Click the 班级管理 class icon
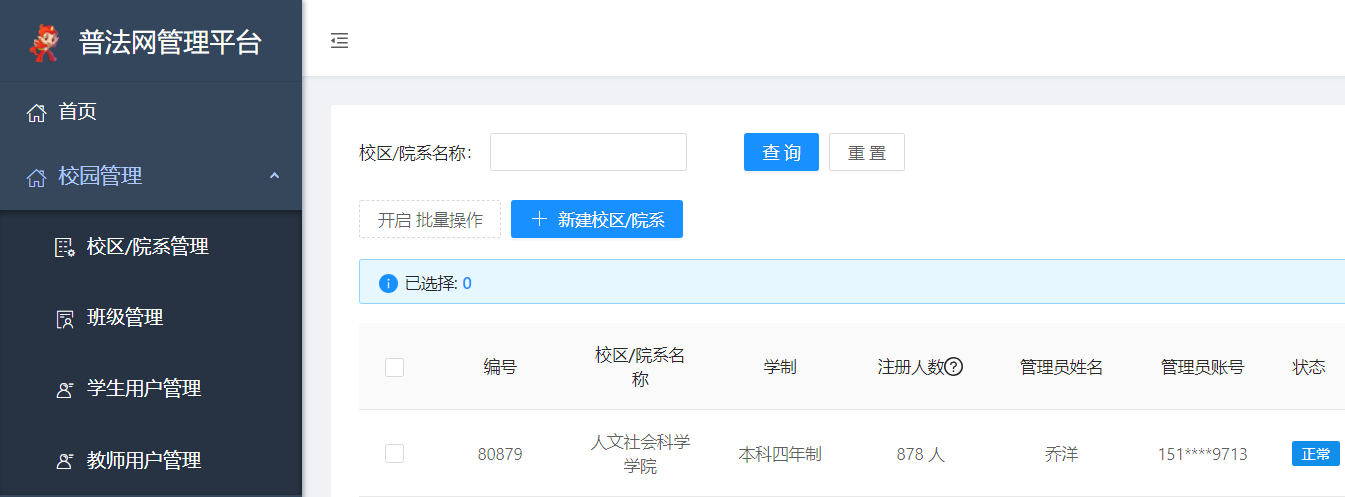1345x497 pixels. click(x=64, y=319)
